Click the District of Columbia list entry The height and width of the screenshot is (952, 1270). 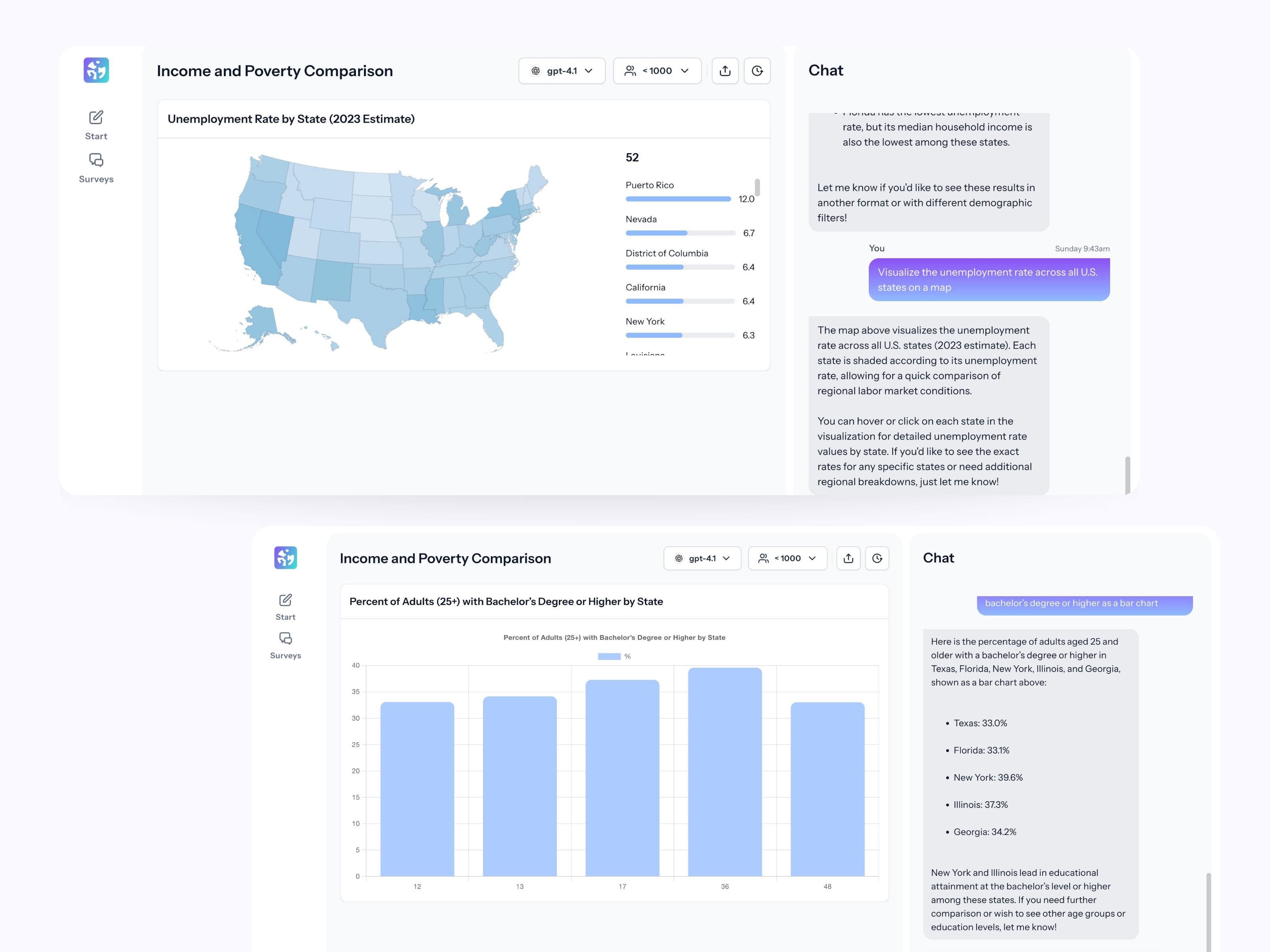(667, 253)
